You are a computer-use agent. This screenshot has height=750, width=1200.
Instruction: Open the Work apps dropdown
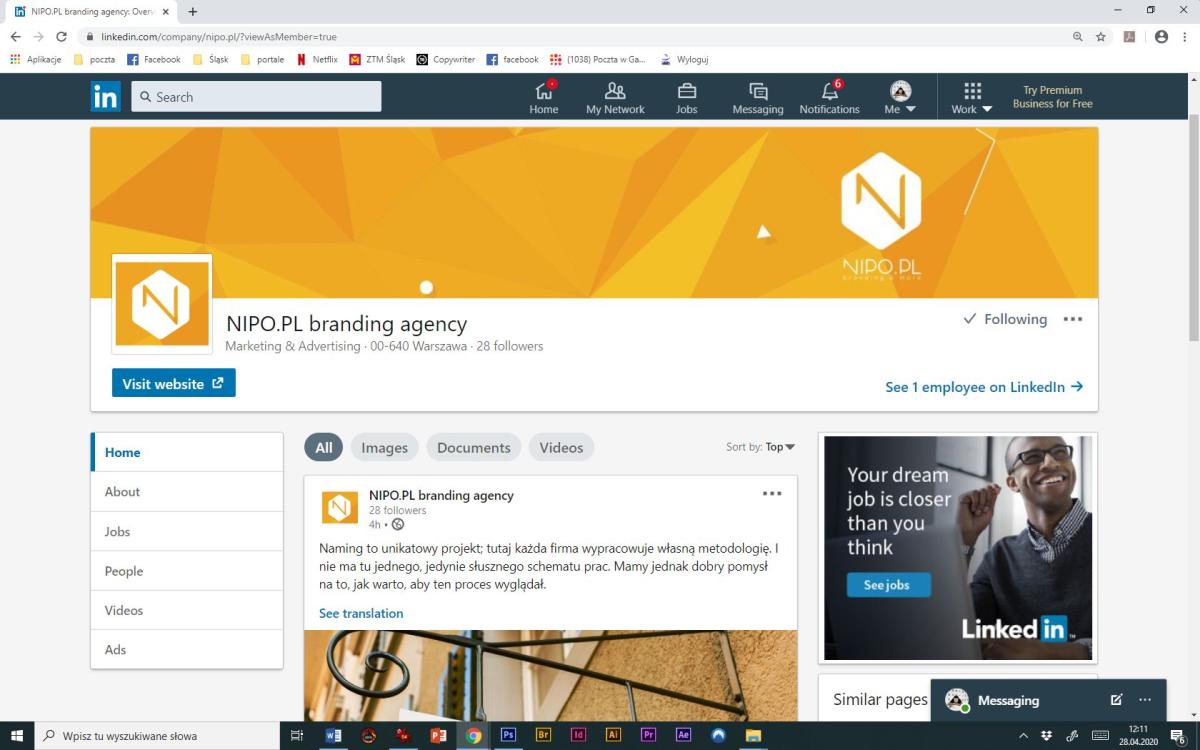tap(972, 97)
